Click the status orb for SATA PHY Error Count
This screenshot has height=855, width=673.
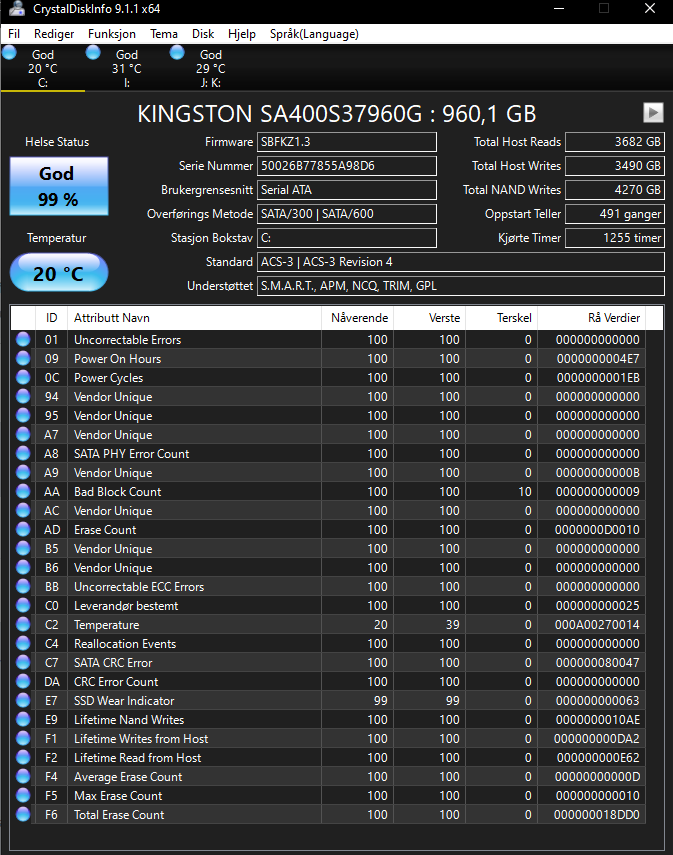pyautogui.click(x=23, y=453)
